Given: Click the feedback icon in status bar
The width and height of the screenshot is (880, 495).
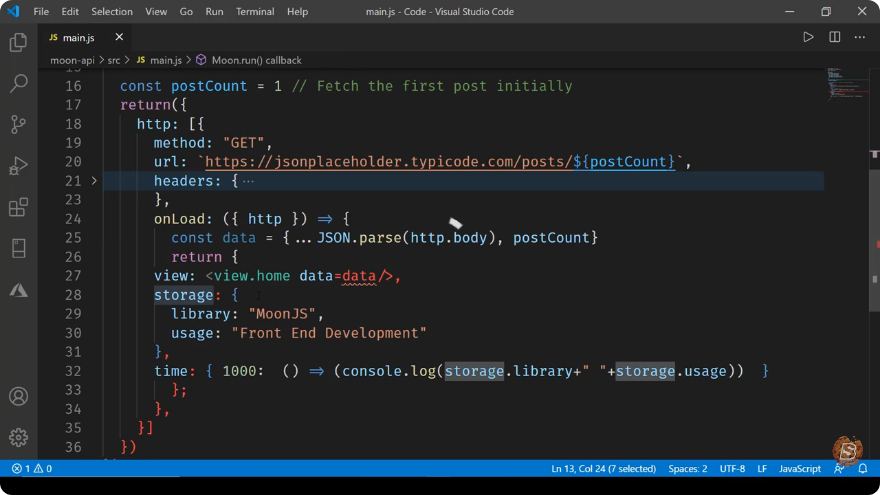Looking at the screenshot, I should (x=839, y=468).
